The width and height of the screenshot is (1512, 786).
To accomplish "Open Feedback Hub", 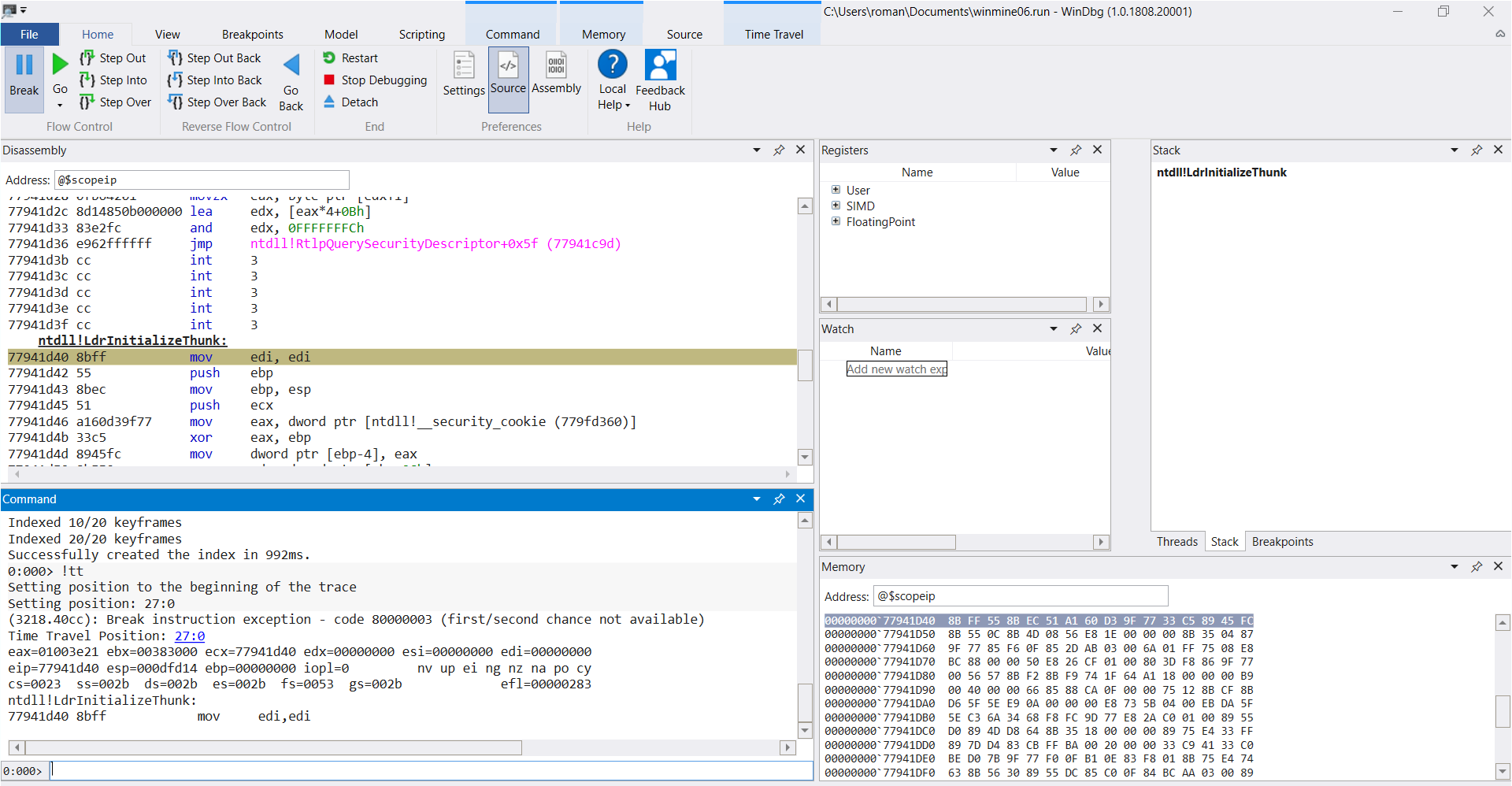I will (660, 80).
